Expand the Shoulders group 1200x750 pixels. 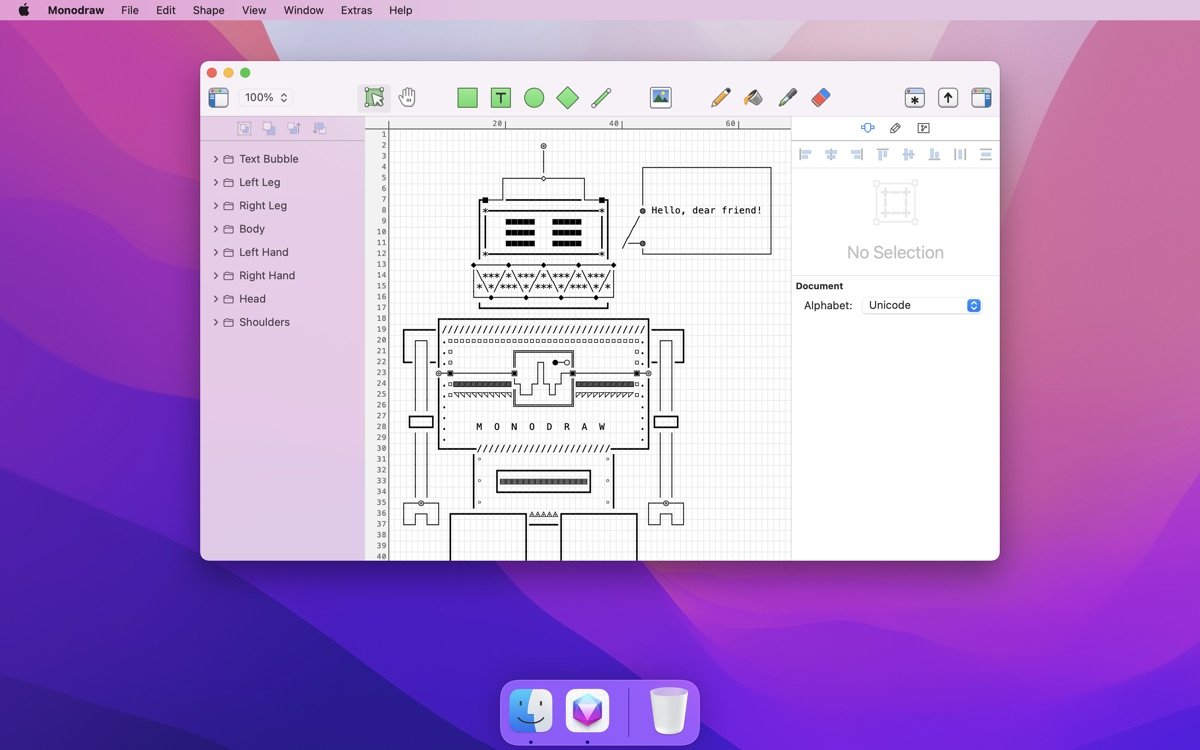click(215, 322)
